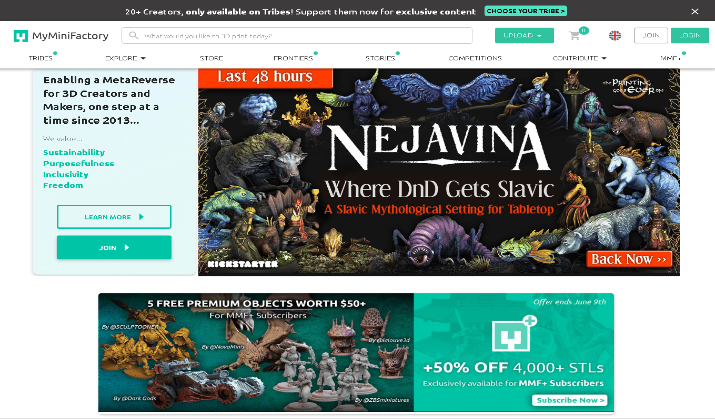
Task: Click the MyMiniFactory logo icon
Action: tap(21, 36)
